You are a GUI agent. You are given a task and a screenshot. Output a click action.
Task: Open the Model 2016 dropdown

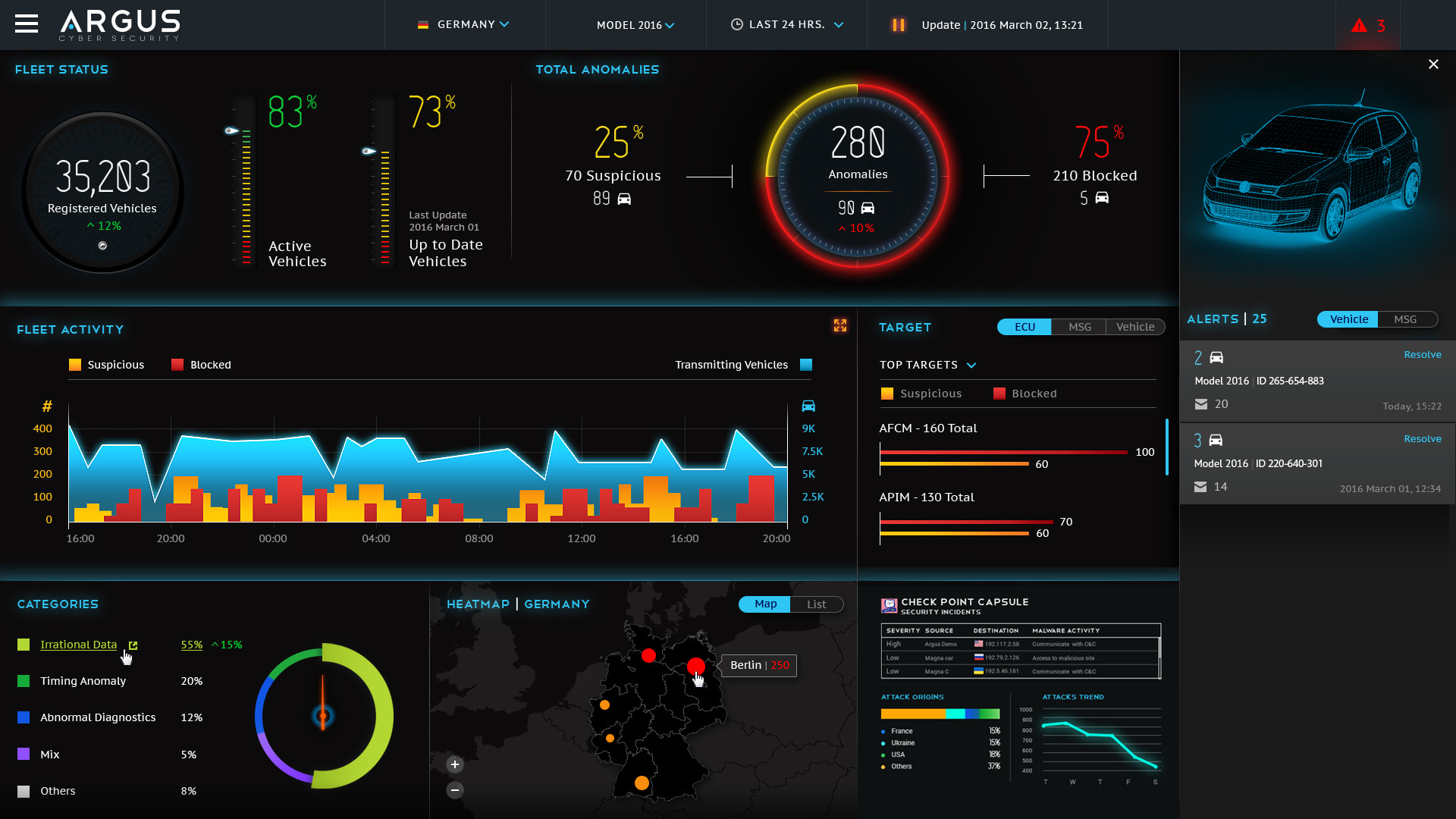click(x=635, y=25)
